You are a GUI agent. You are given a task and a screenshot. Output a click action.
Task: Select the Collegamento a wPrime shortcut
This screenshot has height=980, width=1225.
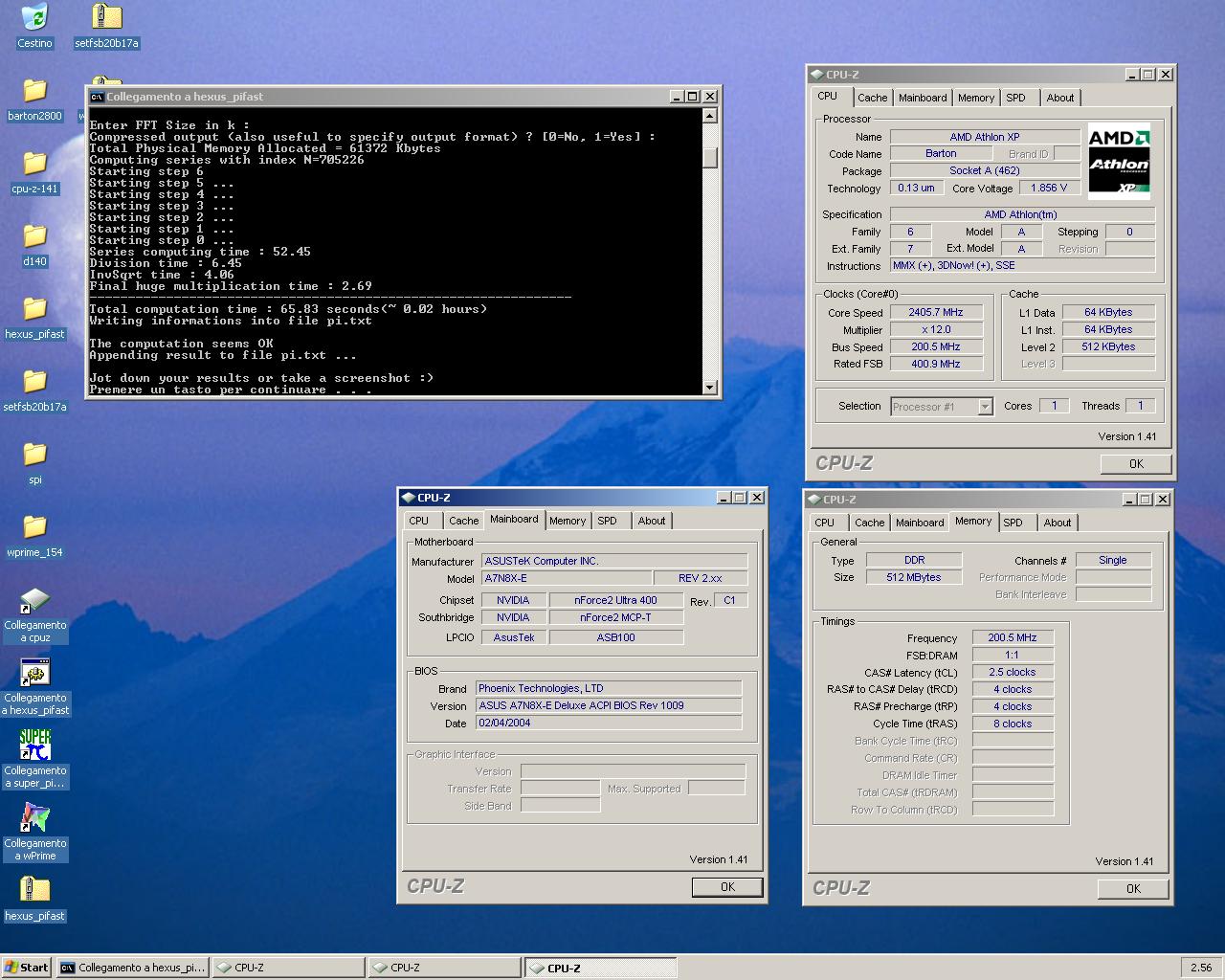tap(34, 818)
